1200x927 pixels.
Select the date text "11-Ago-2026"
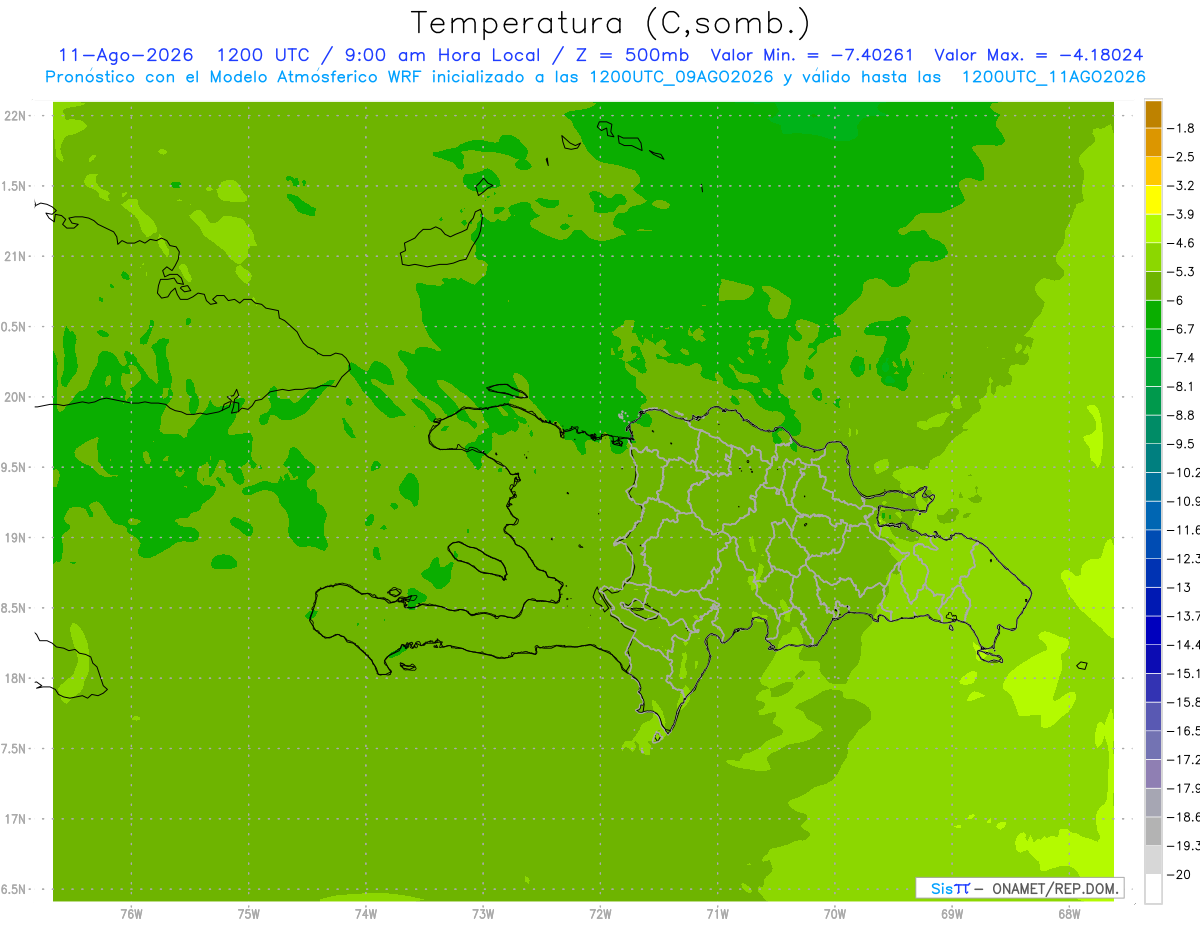pyautogui.click(x=125, y=55)
